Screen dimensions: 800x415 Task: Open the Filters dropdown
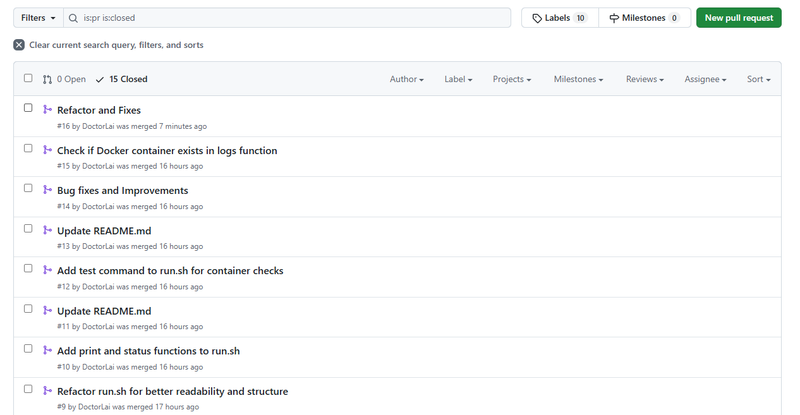tap(38, 18)
